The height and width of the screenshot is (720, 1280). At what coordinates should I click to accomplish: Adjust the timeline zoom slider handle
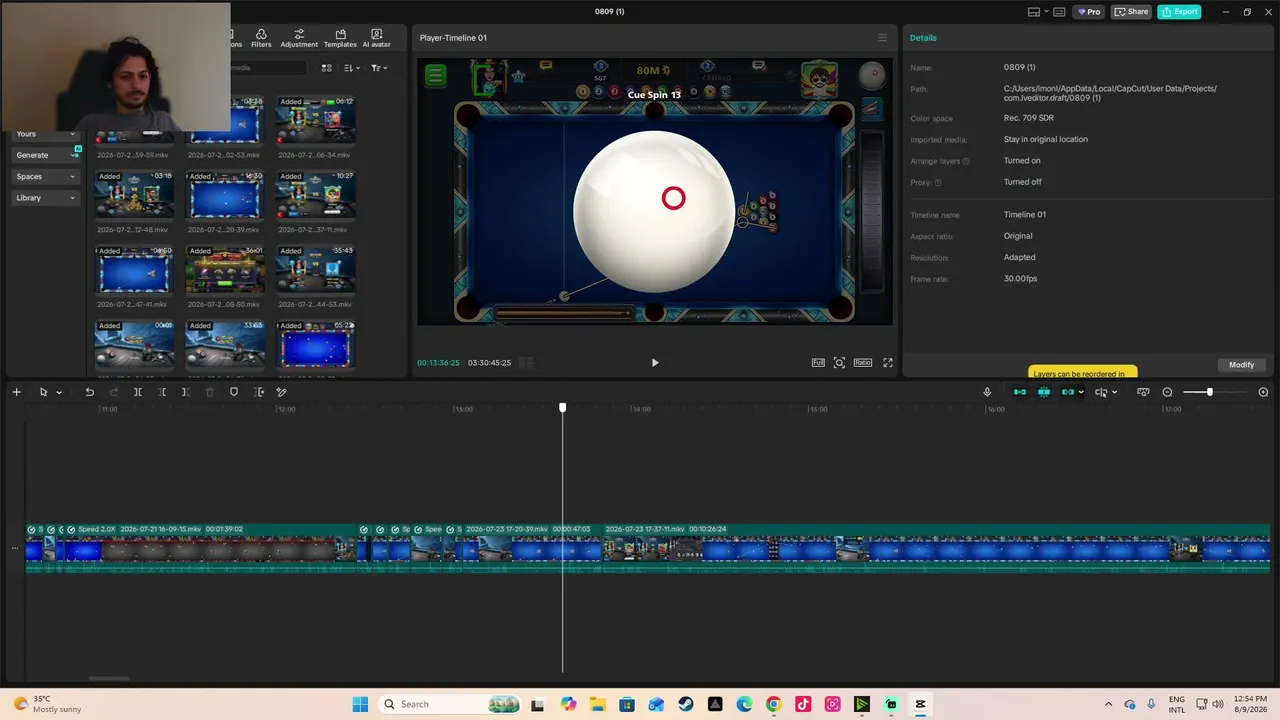(x=1209, y=392)
